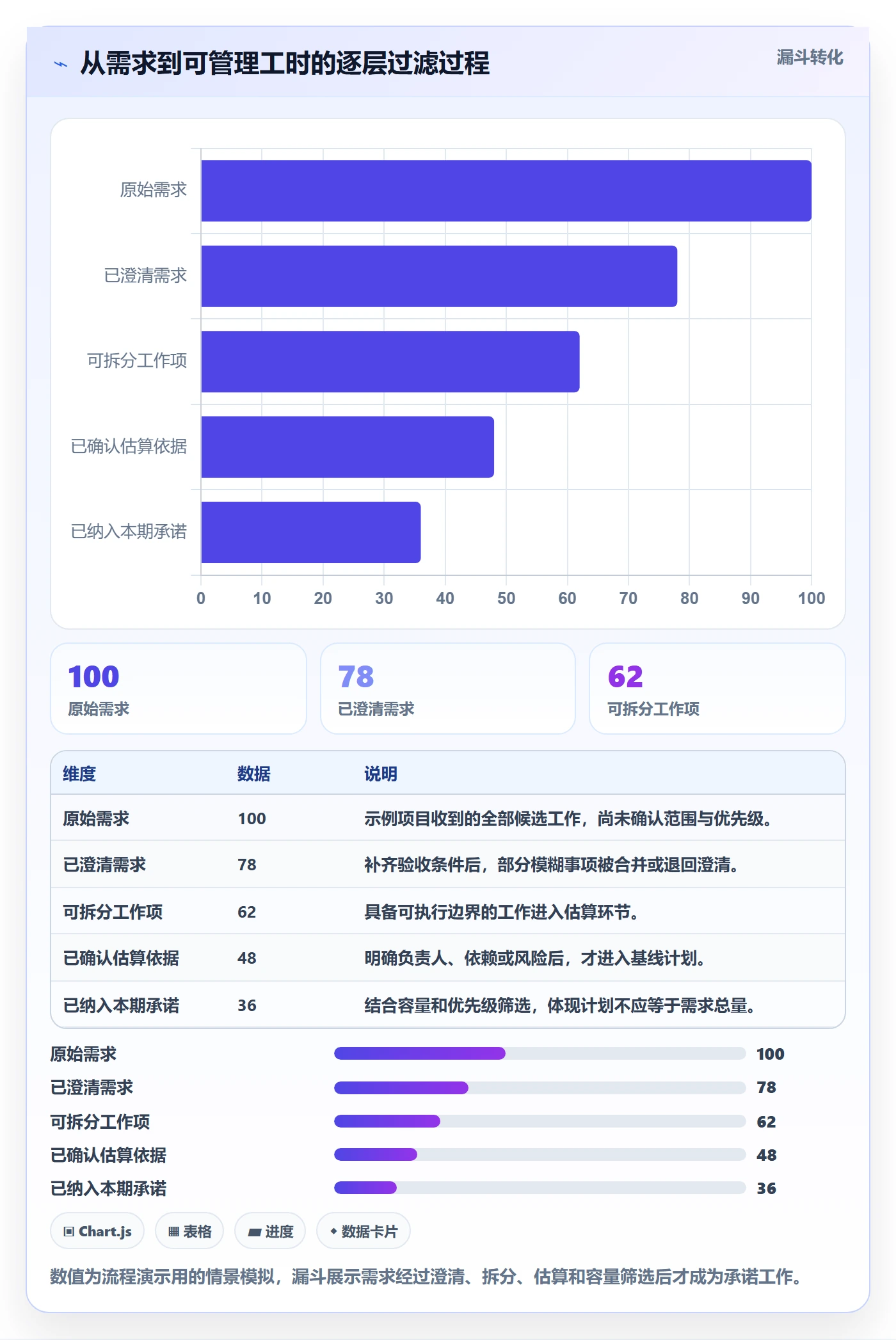Click the 已纳入本期承诺 bar in the chart
This screenshot has height=1340, width=896.
311,532
